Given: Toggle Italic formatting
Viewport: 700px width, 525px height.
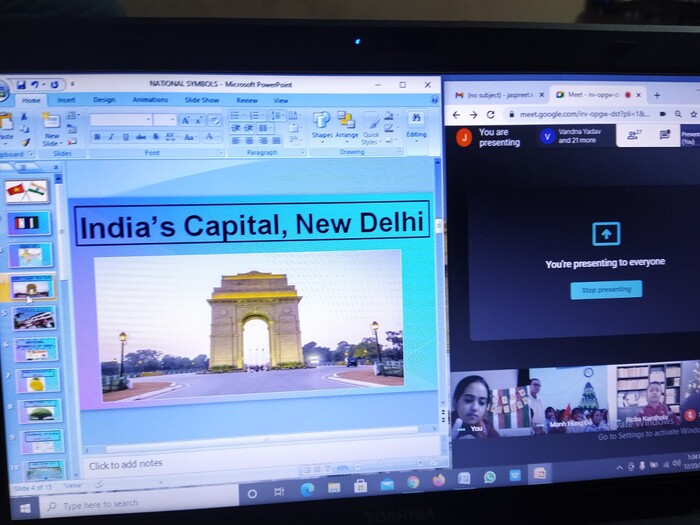Looking at the screenshot, I should tap(111, 137).
